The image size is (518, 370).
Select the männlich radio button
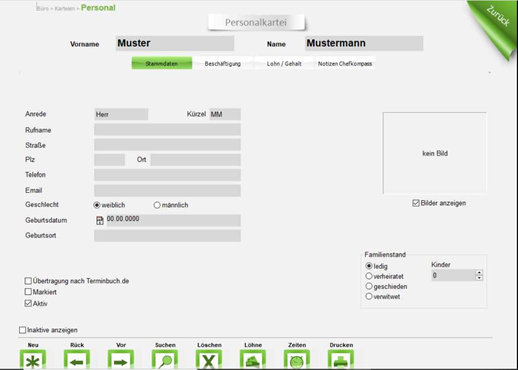pyautogui.click(x=157, y=205)
